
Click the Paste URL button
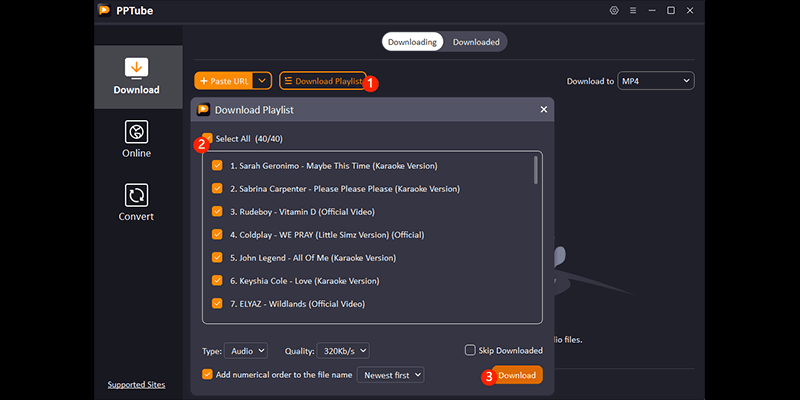click(x=224, y=81)
